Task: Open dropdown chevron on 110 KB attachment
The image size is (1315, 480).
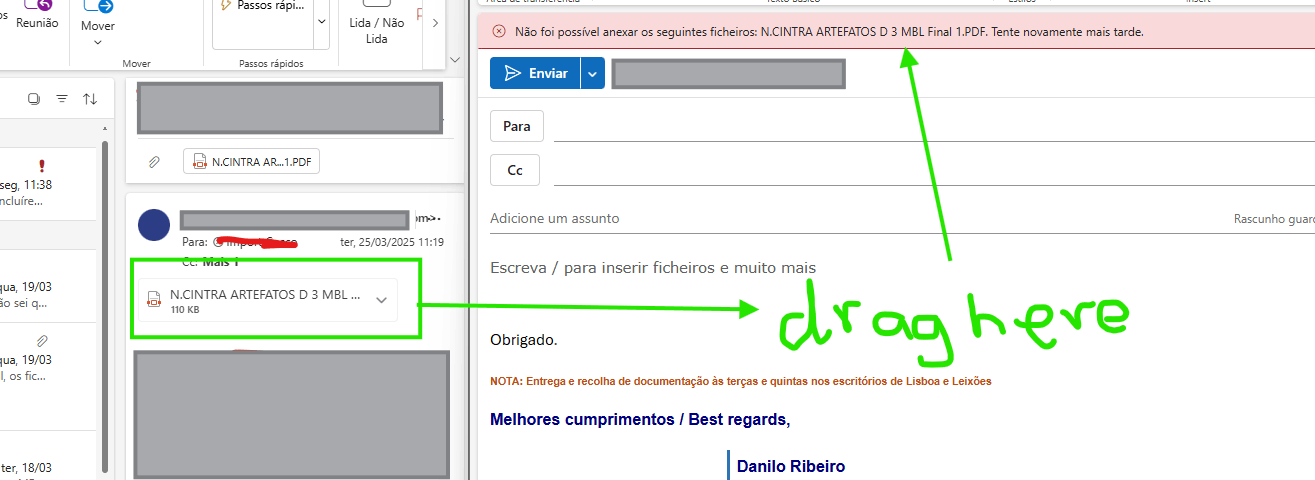Action: click(381, 300)
